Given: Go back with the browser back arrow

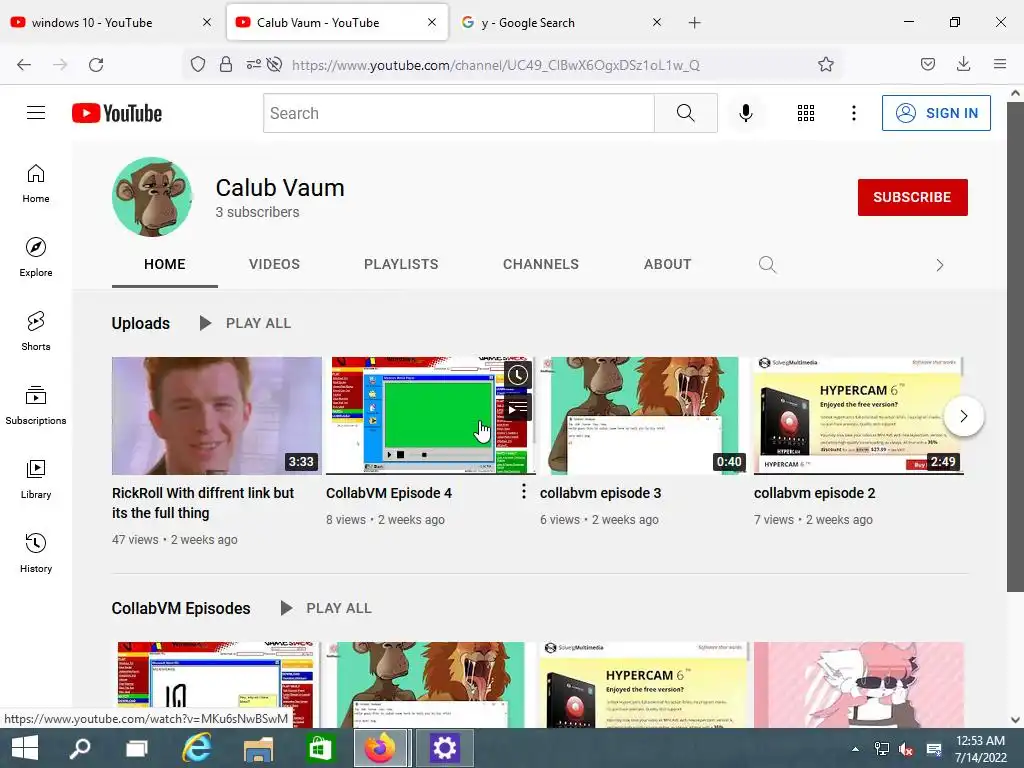Looking at the screenshot, I should (x=24, y=64).
